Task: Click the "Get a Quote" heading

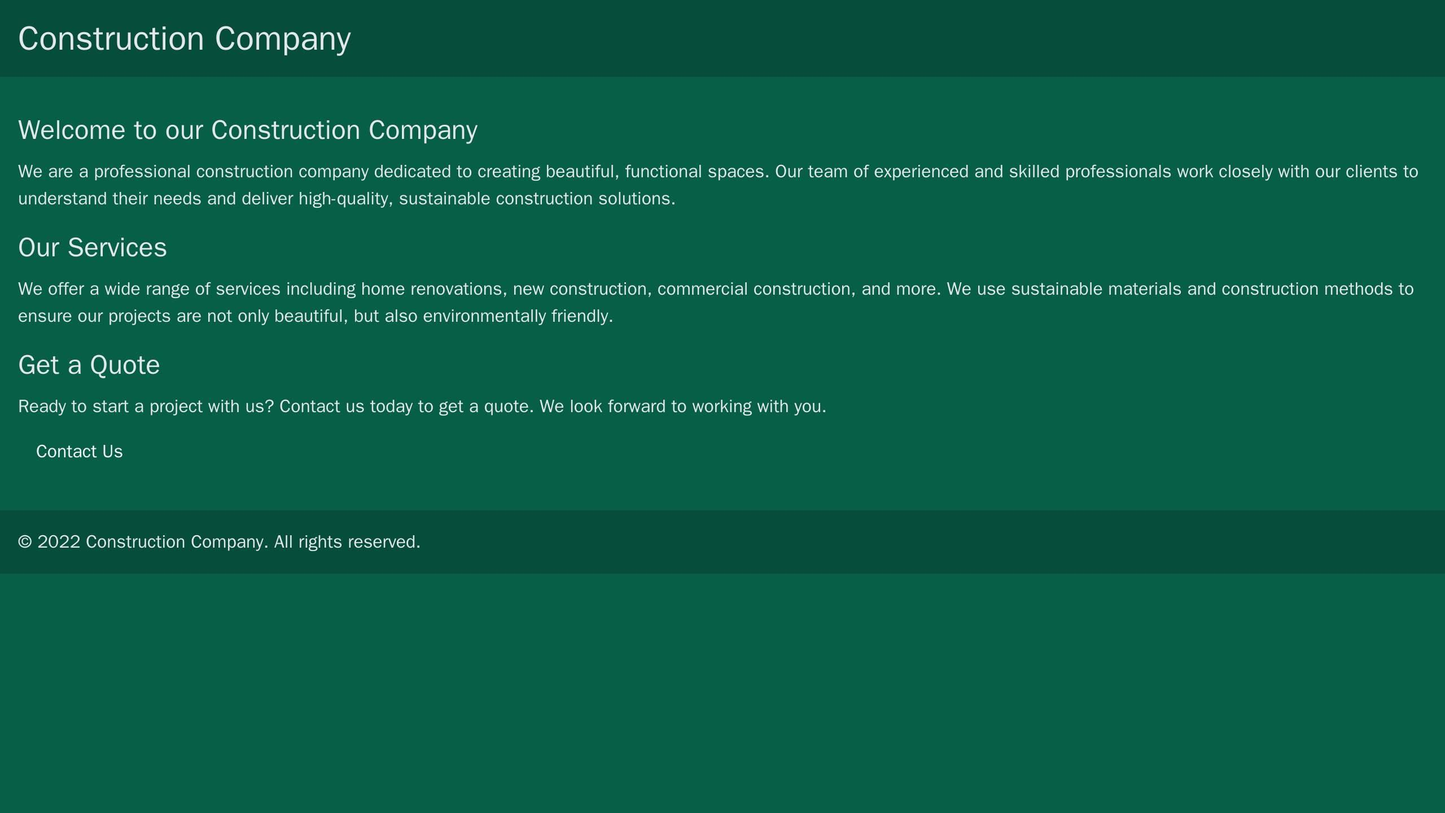Action: (x=89, y=365)
